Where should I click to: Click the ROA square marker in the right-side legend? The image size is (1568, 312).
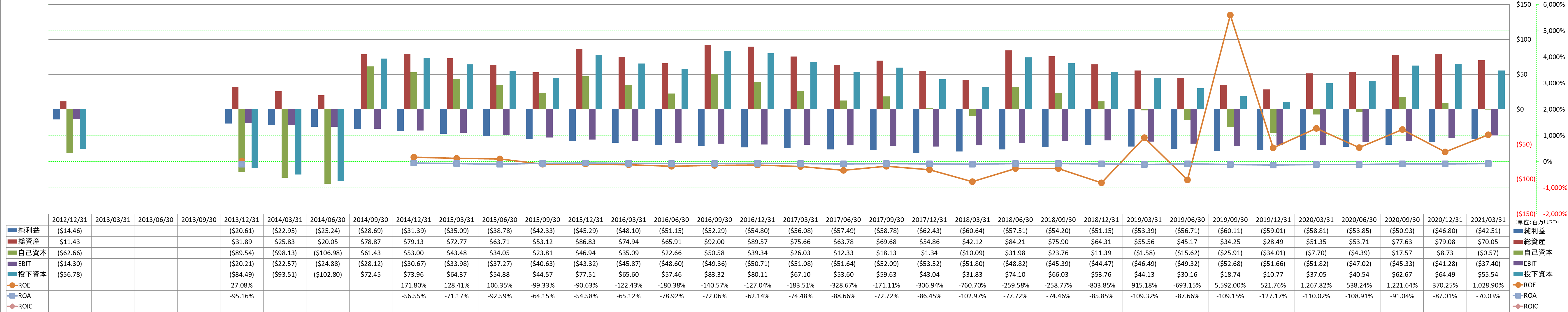point(1518,296)
